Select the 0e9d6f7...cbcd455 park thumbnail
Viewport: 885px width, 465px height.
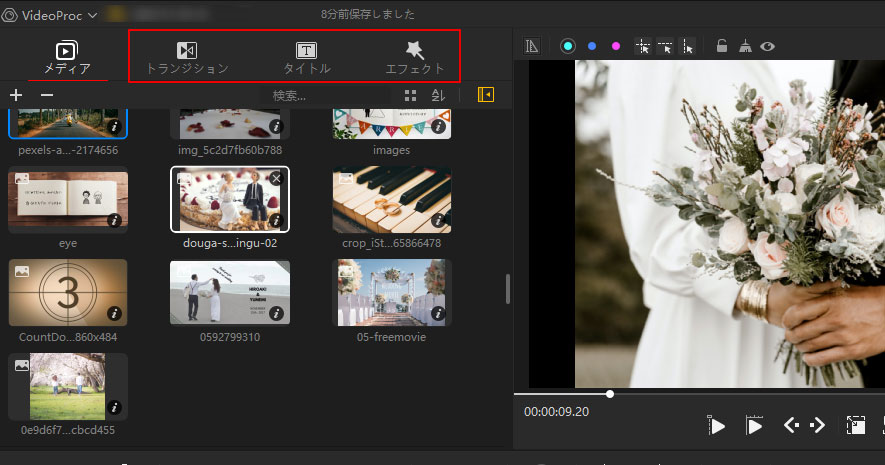68,387
